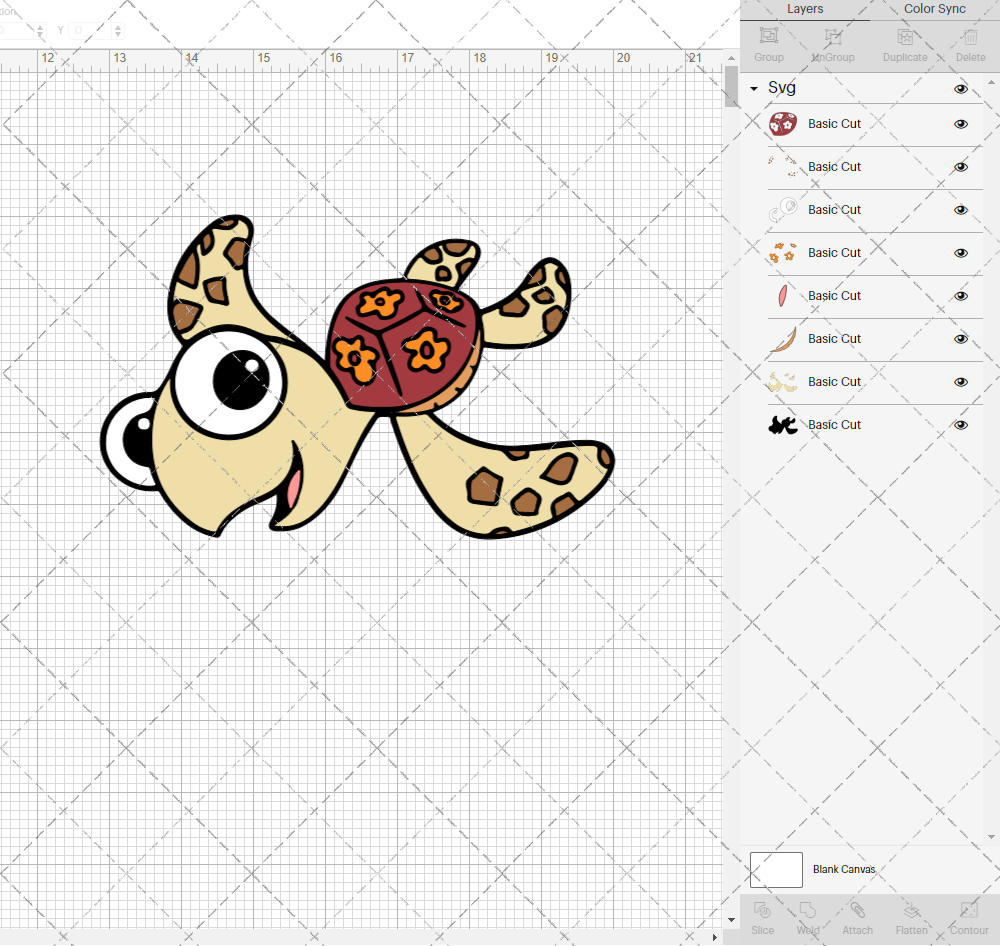Click the Delete trash icon
The height and width of the screenshot is (946, 1000).
click(x=970, y=36)
